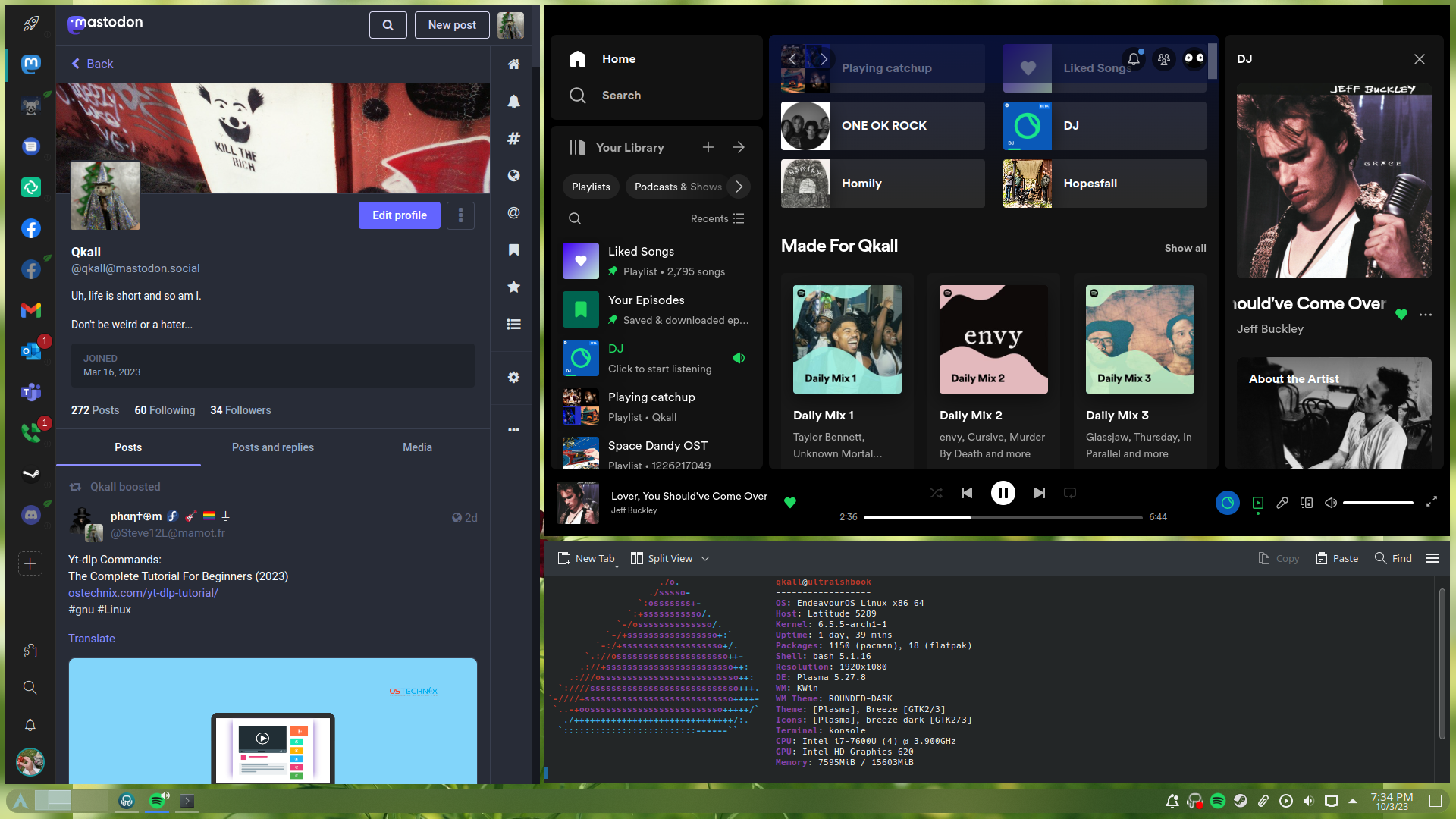Expand Your Library with arrow
The image size is (1456, 819).
[738, 147]
